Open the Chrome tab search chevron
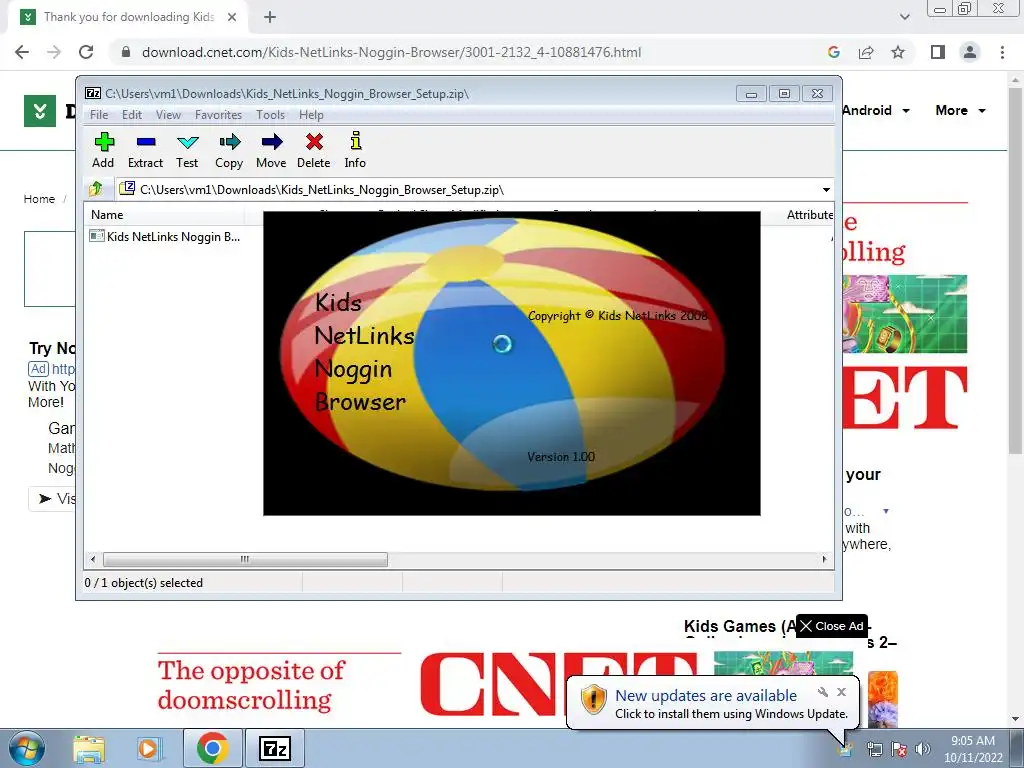The width and height of the screenshot is (1024, 768). [x=904, y=17]
